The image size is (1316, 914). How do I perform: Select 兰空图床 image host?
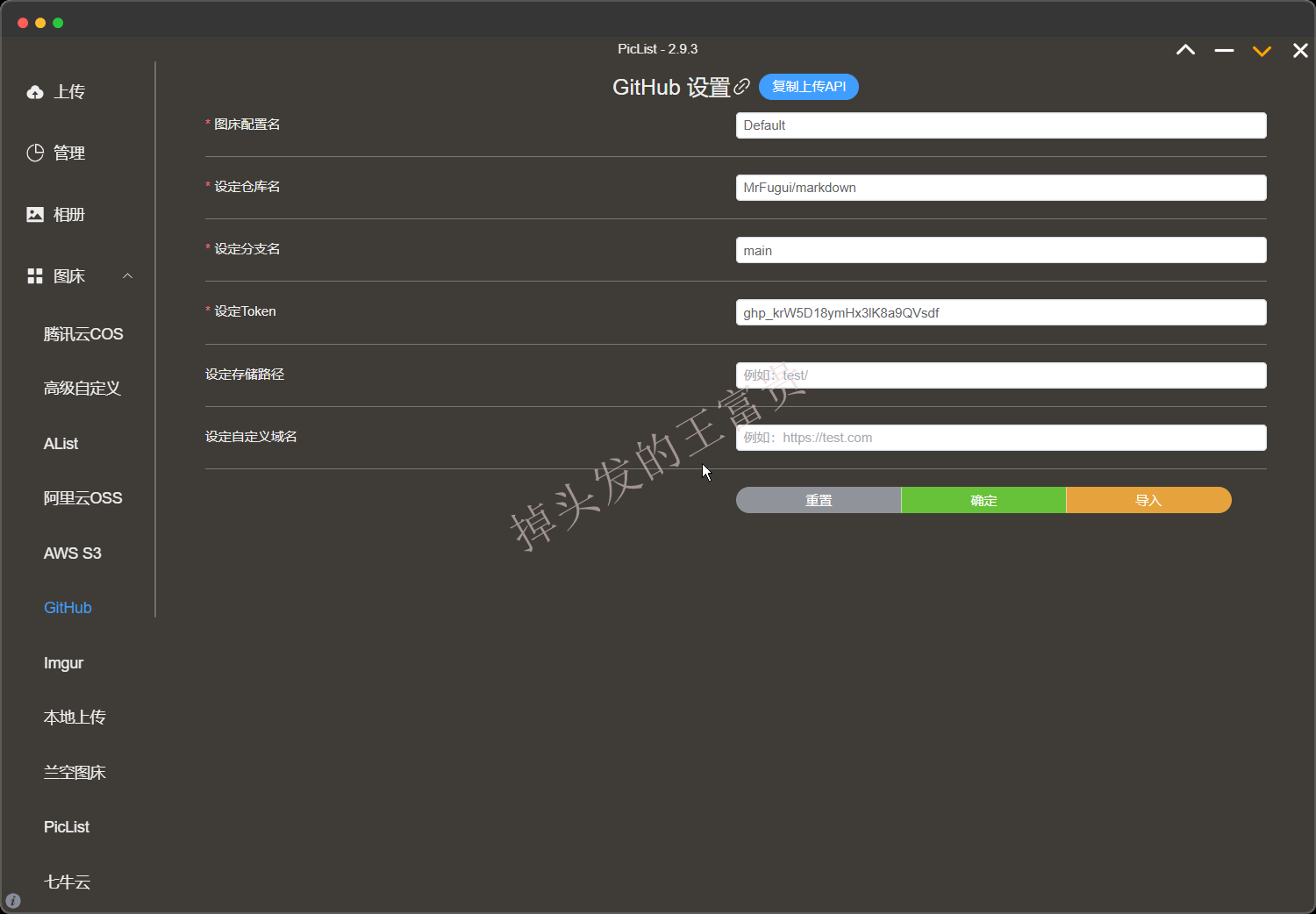point(75,773)
